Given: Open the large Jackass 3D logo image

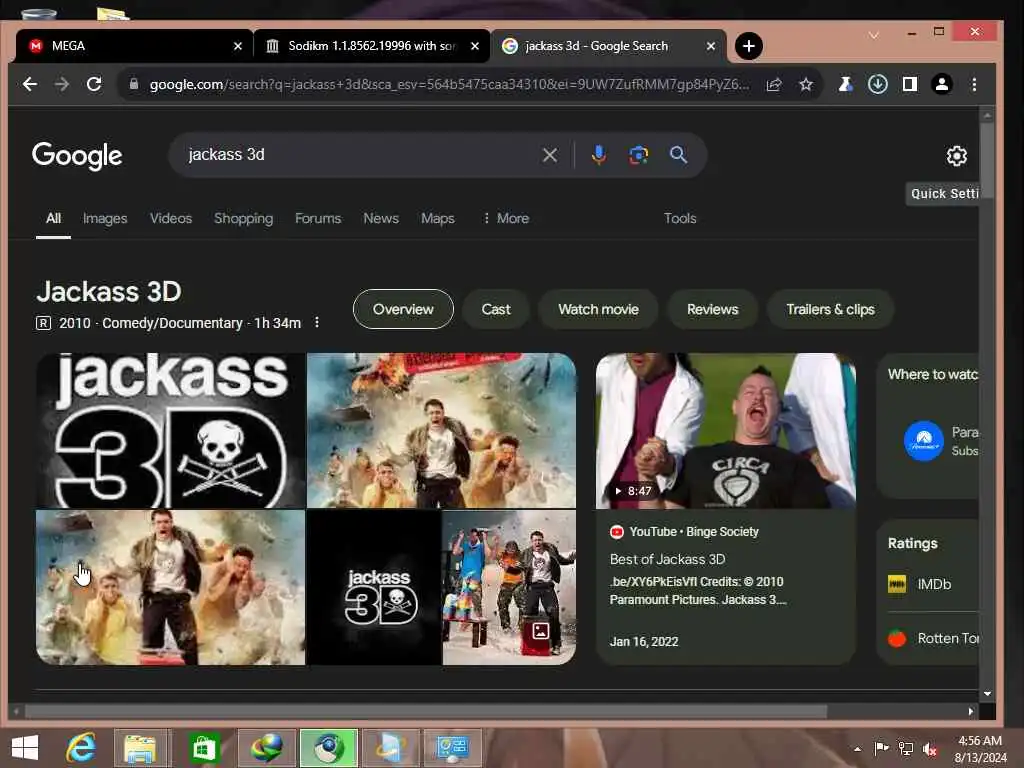Looking at the screenshot, I should coord(170,431).
